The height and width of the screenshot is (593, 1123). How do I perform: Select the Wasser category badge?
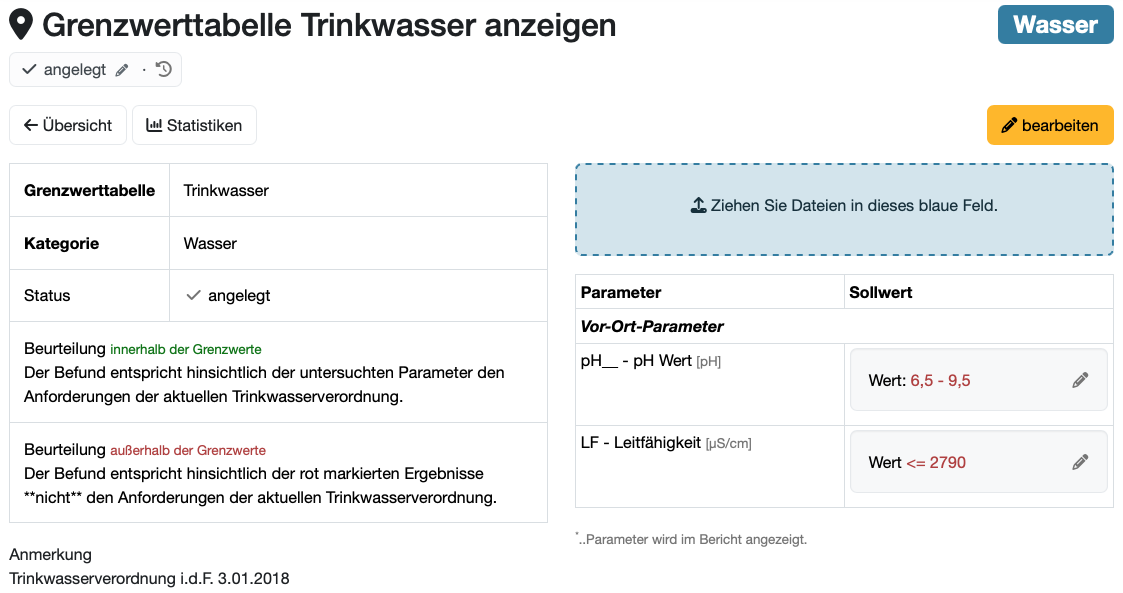(x=1056, y=24)
